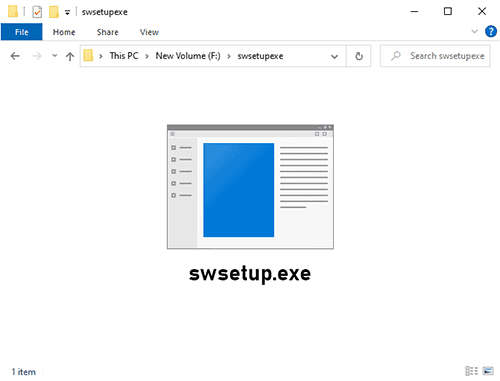Open Explorer Help icon

[491, 32]
